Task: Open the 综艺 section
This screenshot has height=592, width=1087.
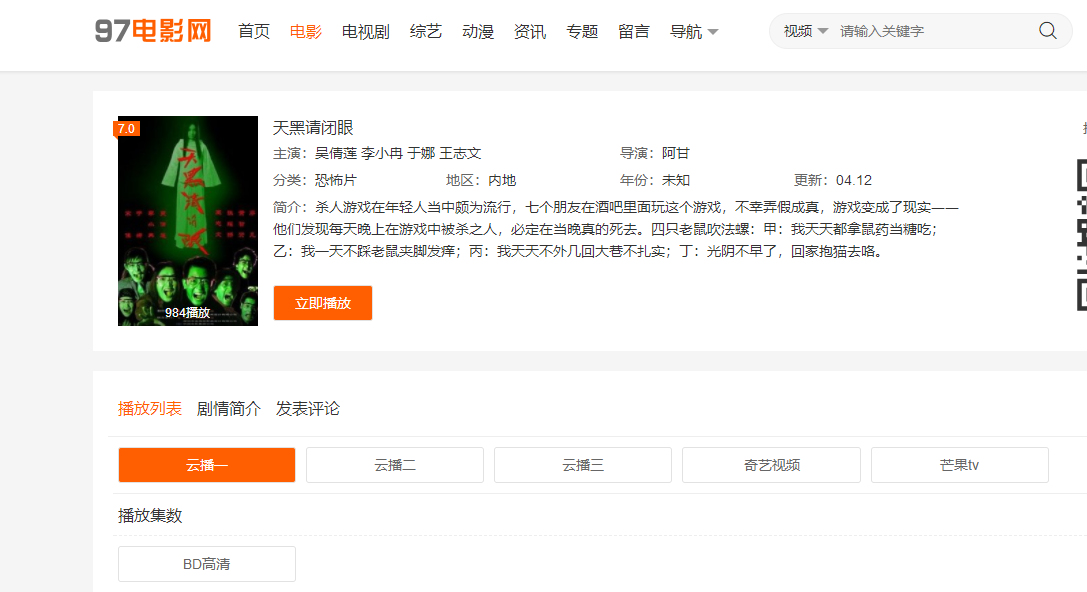Action: coord(425,31)
